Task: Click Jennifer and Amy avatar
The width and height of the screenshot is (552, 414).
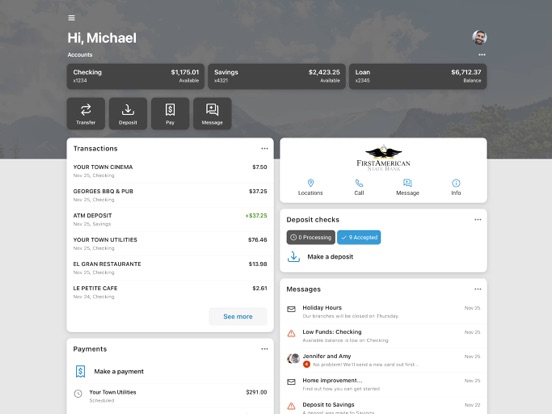Action: point(293,359)
